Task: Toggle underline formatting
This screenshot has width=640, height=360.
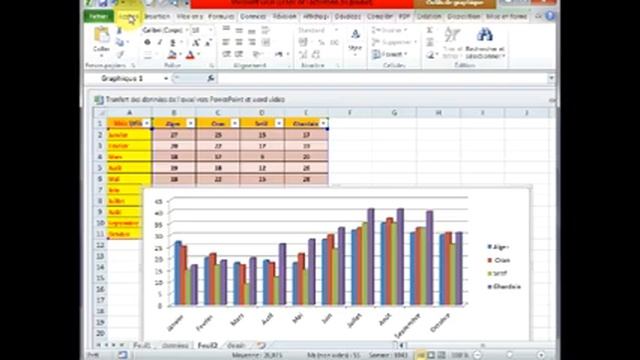Action: click(x=173, y=42)
